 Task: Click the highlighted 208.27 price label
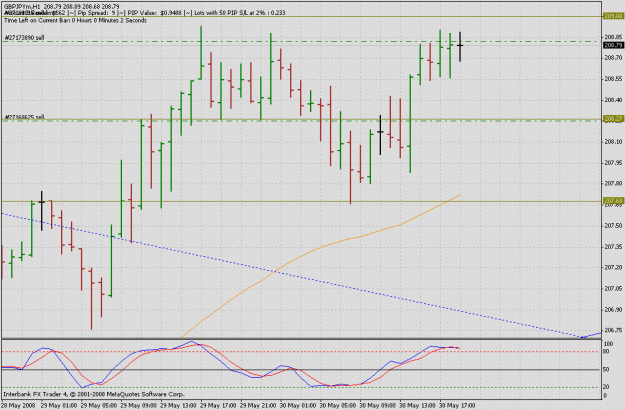(x=614, y=119)
